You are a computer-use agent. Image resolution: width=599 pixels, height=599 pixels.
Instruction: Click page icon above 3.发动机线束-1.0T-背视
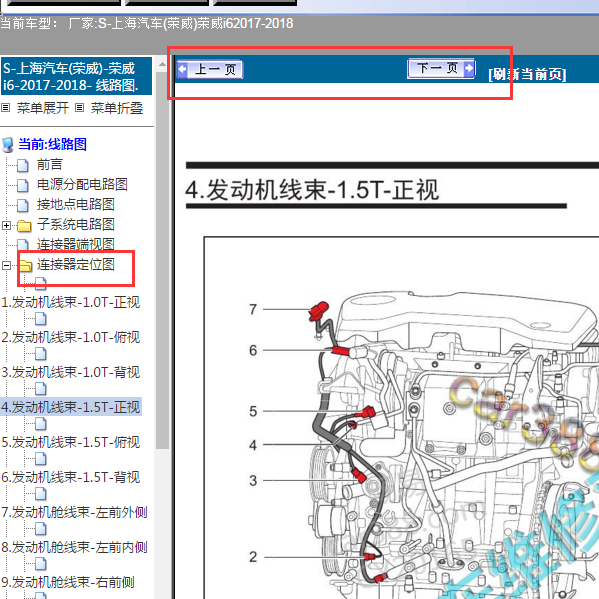click(x=40, y=354)
